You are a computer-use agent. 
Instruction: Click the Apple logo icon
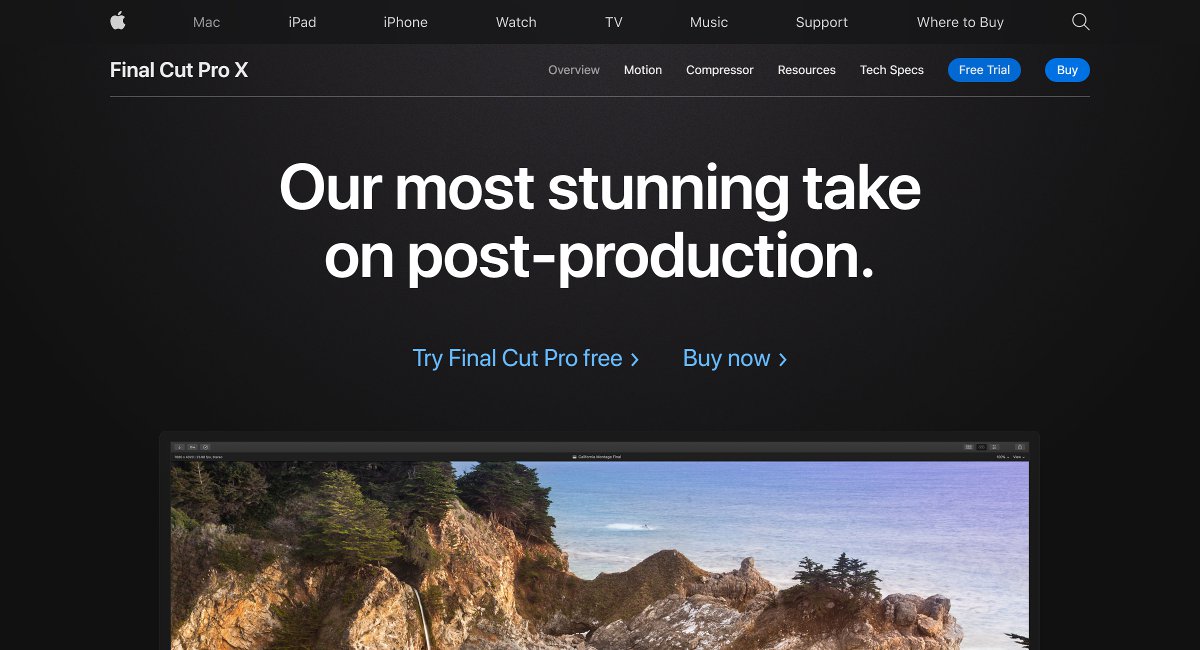pos(118,21)
